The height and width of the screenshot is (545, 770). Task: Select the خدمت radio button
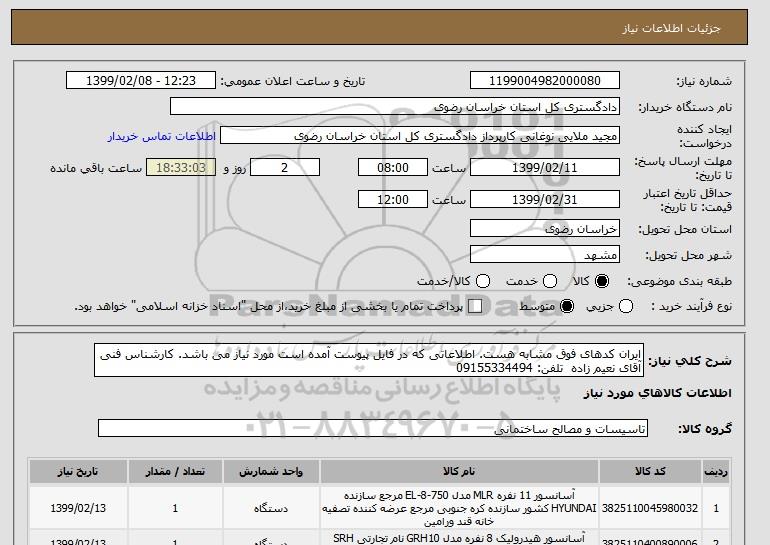(x=550, y=281)
